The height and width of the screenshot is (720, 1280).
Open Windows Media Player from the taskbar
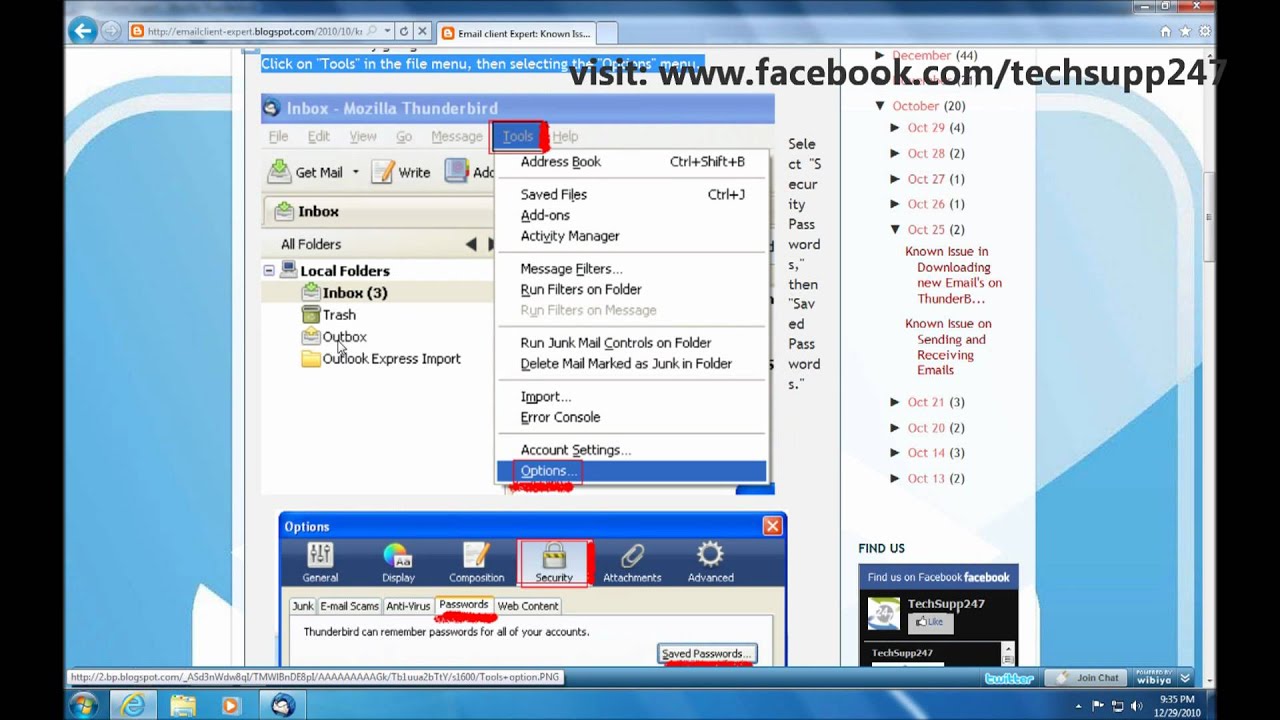click(x=231, y=705)
